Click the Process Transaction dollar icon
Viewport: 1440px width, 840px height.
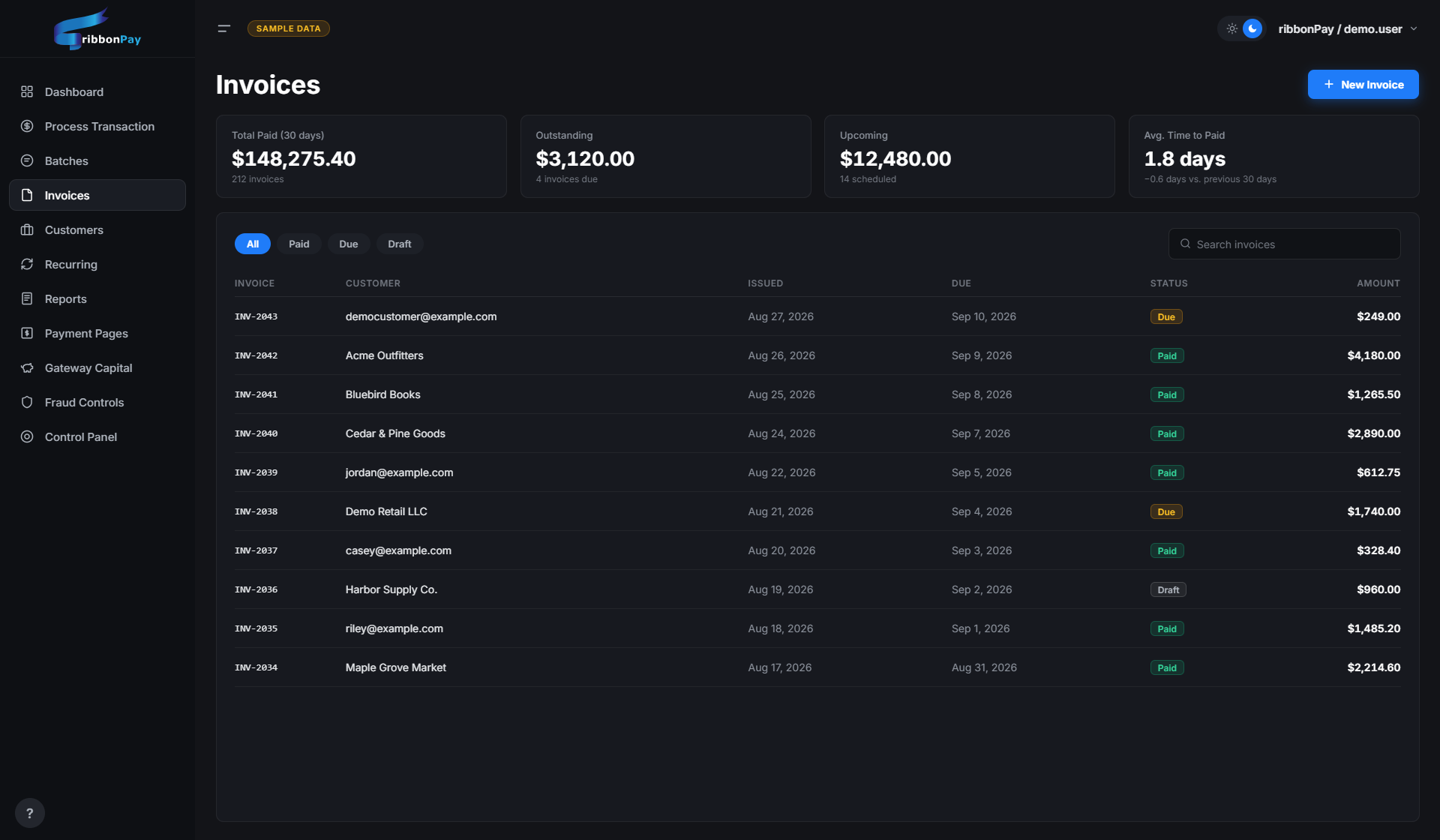(x=27, y=126)
